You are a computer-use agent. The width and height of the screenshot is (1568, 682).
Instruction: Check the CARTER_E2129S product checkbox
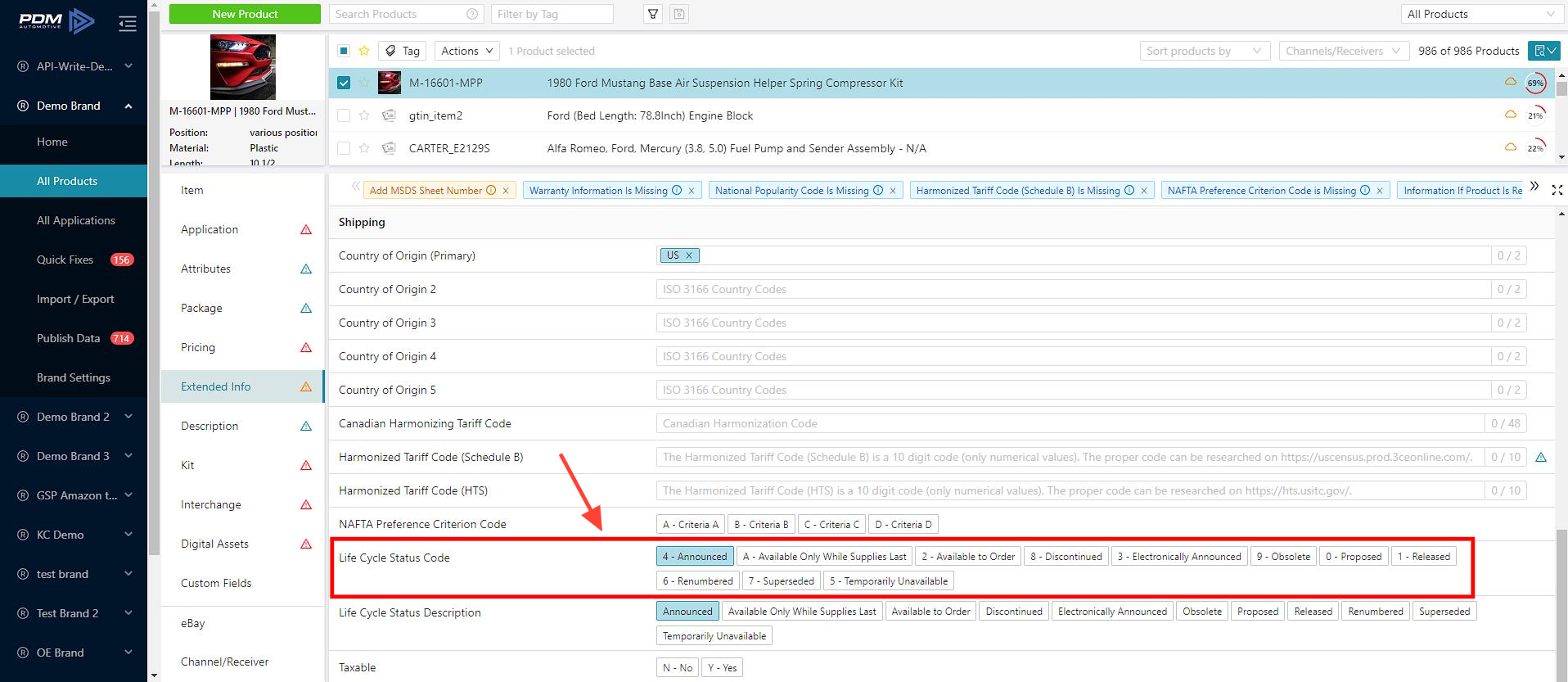pos(344,148)
